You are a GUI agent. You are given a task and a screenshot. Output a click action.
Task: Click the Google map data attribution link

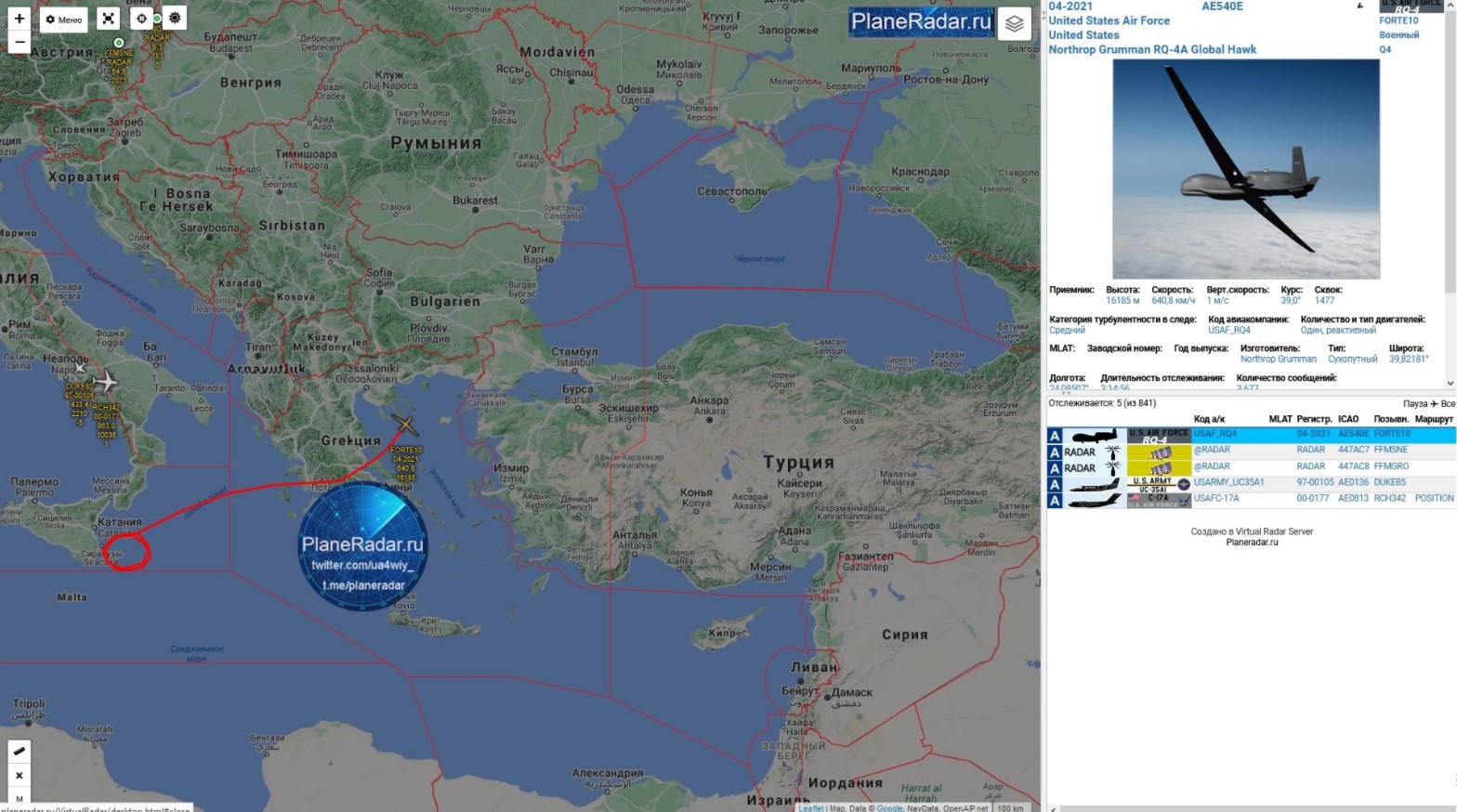coord(889,807)
